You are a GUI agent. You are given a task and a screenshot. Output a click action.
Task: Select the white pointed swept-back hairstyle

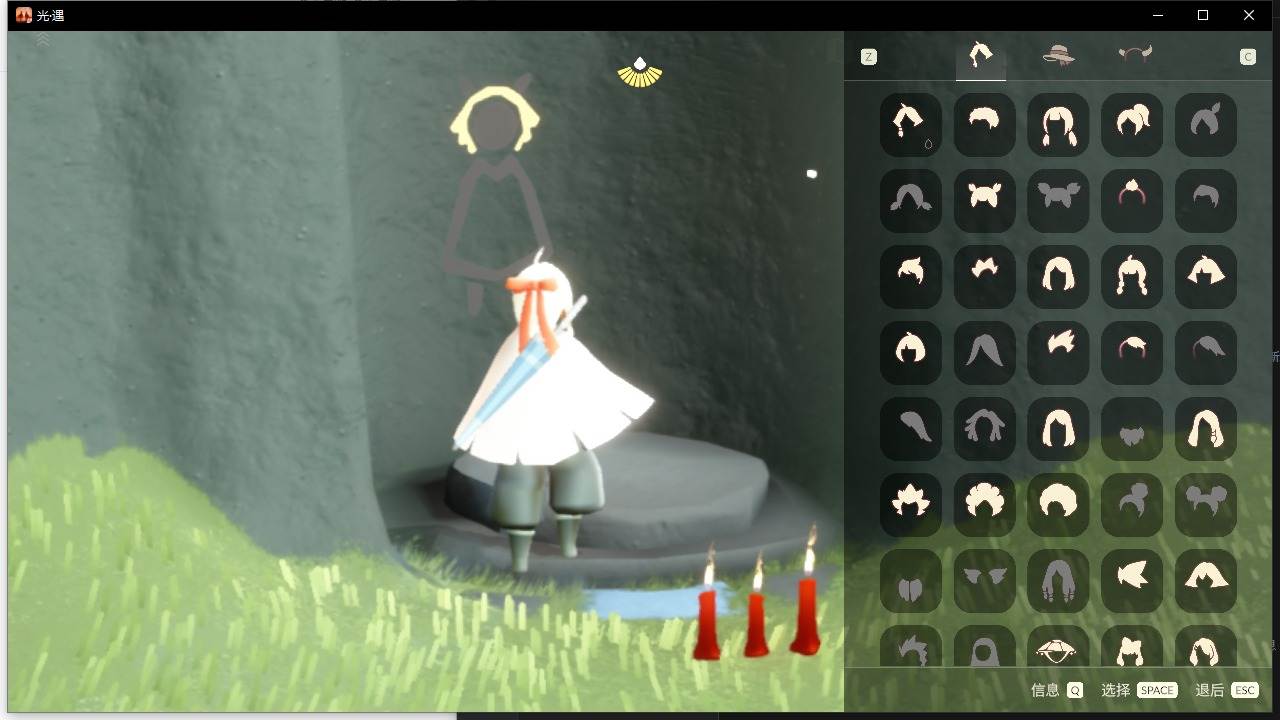pos(1132,581)
